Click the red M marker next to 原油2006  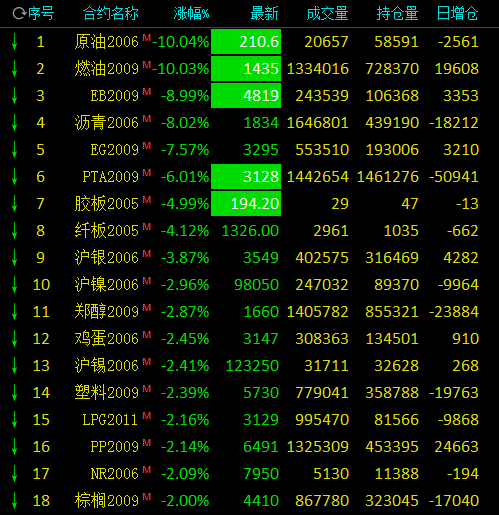147,38
